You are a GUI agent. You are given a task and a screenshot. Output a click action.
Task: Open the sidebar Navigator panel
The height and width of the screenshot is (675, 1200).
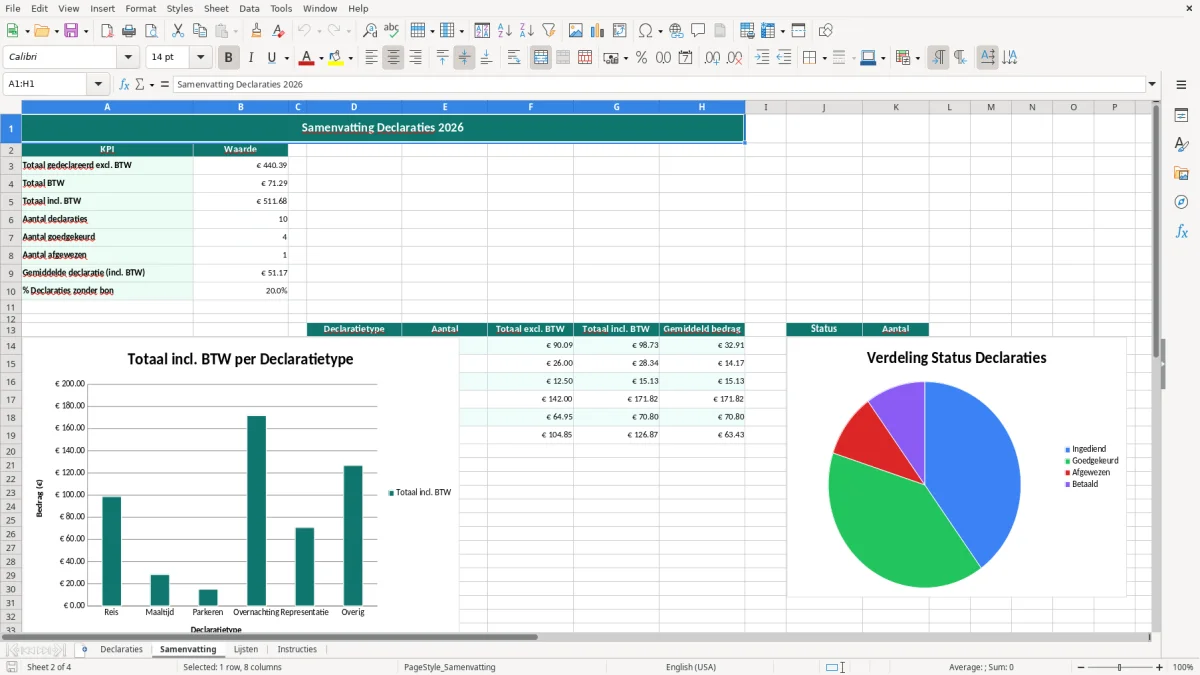pyautogui.click(x=1181, y=203)
